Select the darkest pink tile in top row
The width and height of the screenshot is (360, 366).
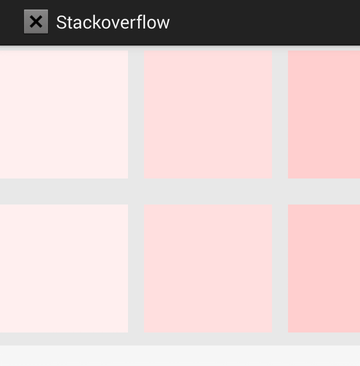[324, 114]
